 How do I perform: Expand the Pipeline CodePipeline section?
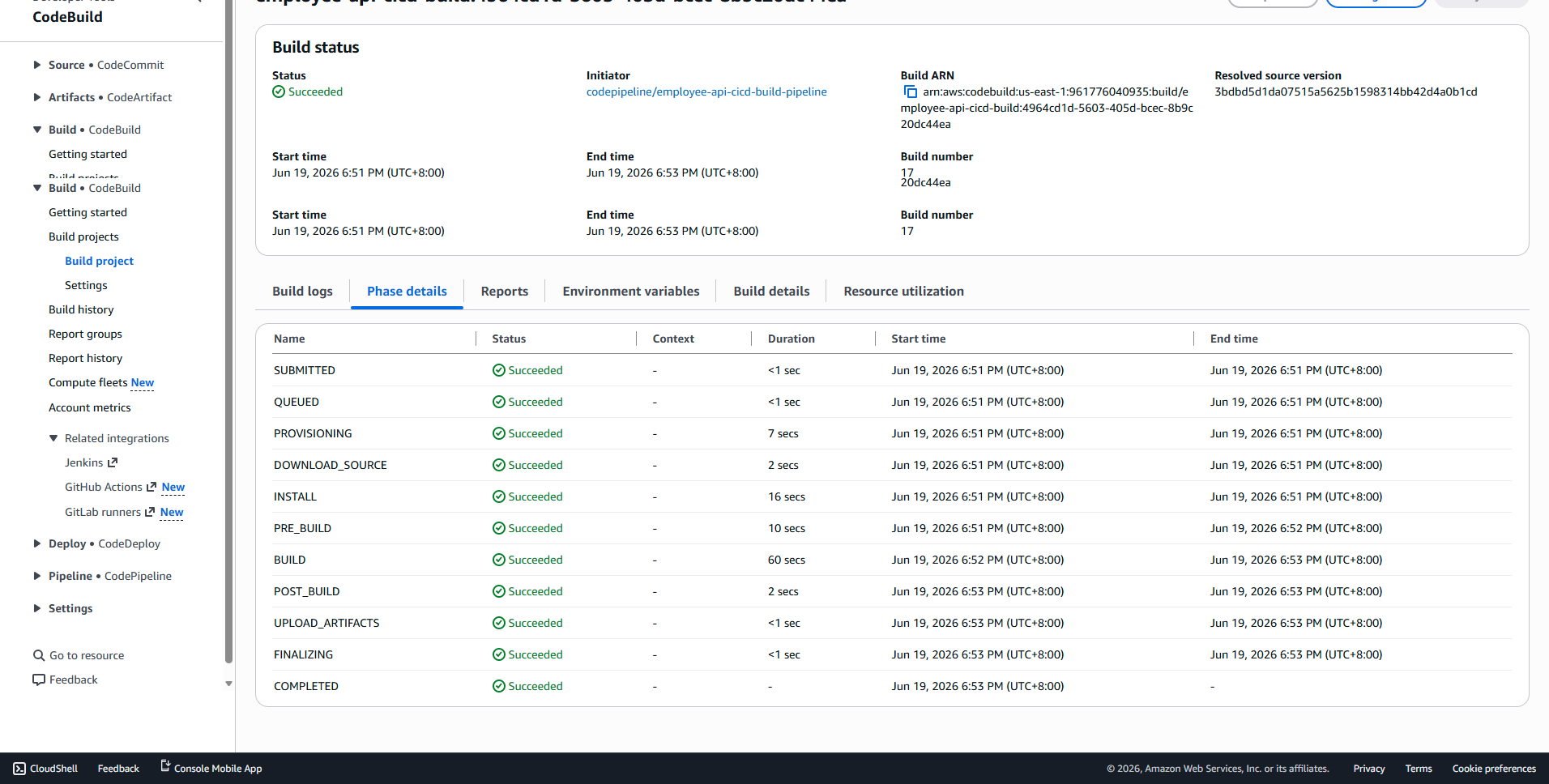click(37, 576)
